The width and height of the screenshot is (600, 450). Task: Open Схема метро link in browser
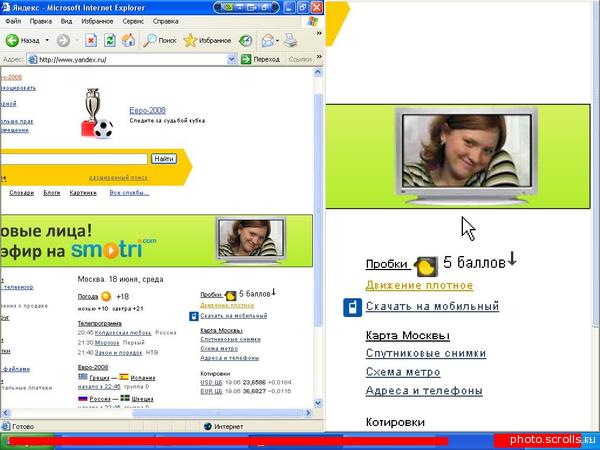tap(219, 349)
